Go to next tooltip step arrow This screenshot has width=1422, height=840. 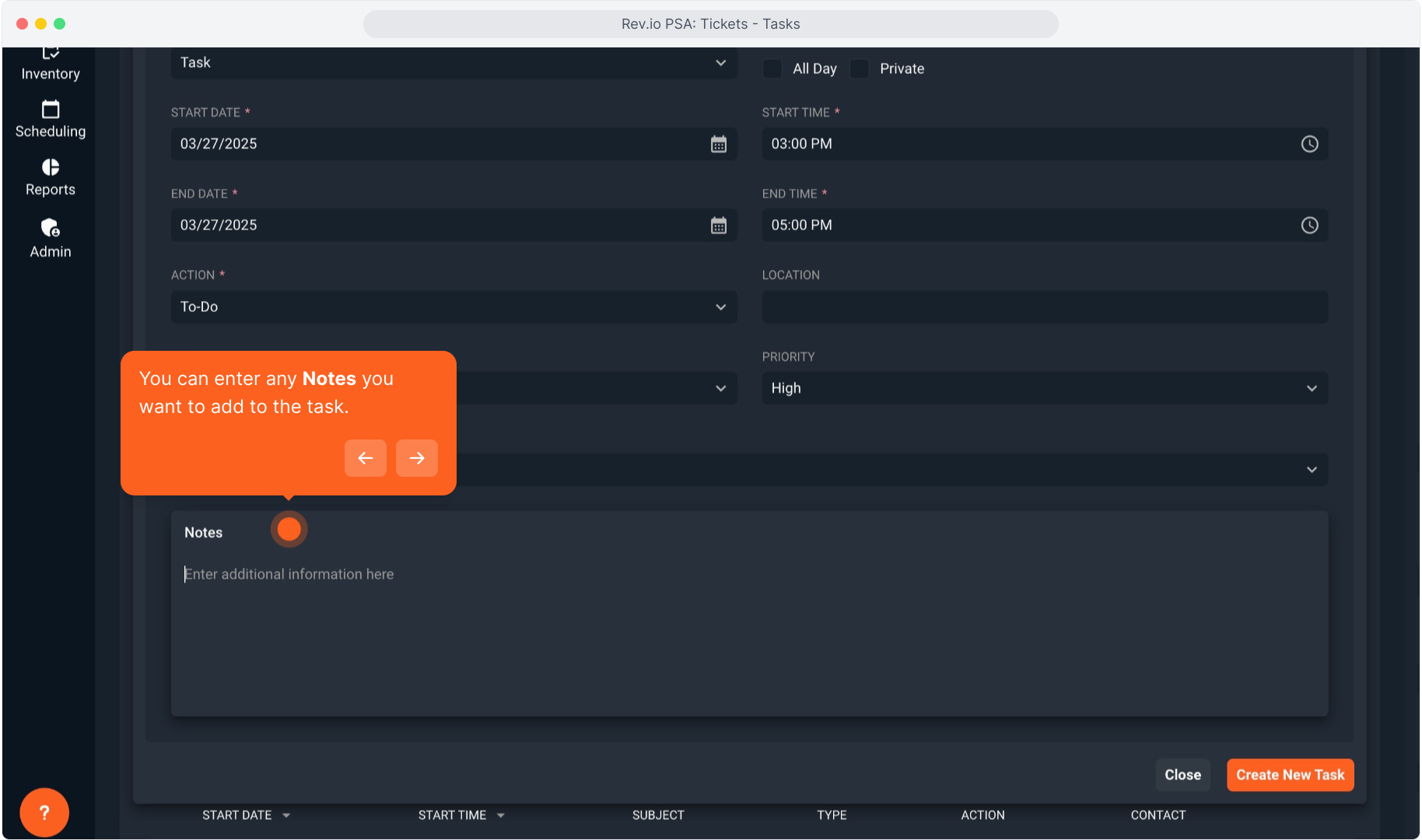417,458
